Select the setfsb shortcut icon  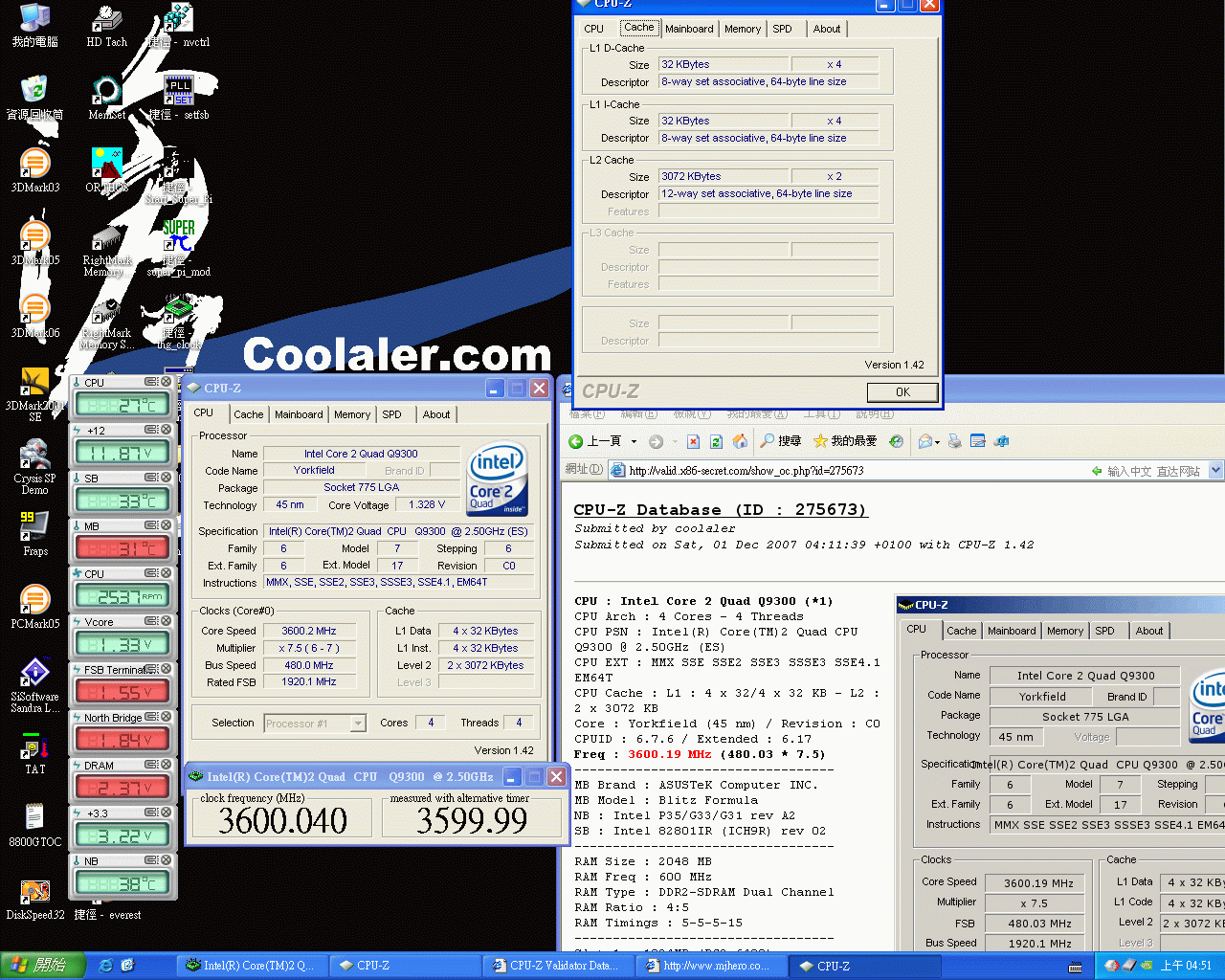pos(179,98)
